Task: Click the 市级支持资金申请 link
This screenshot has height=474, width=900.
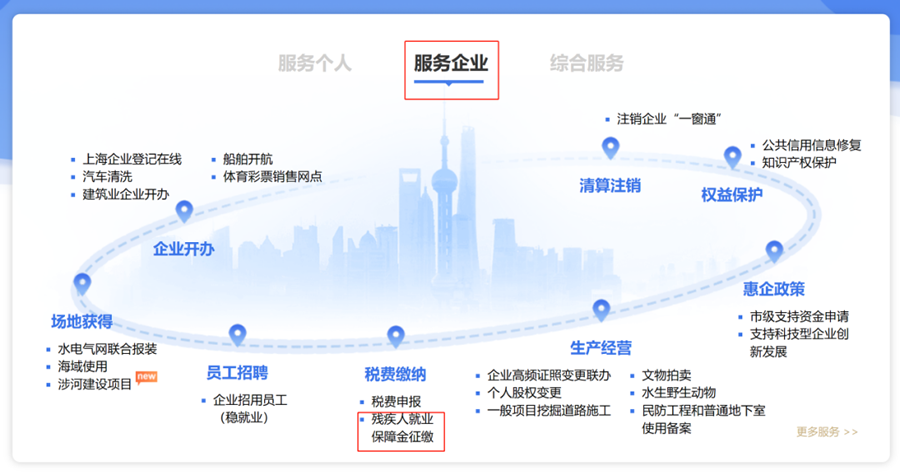Action: pyautogui.click(x=799, y=316)
